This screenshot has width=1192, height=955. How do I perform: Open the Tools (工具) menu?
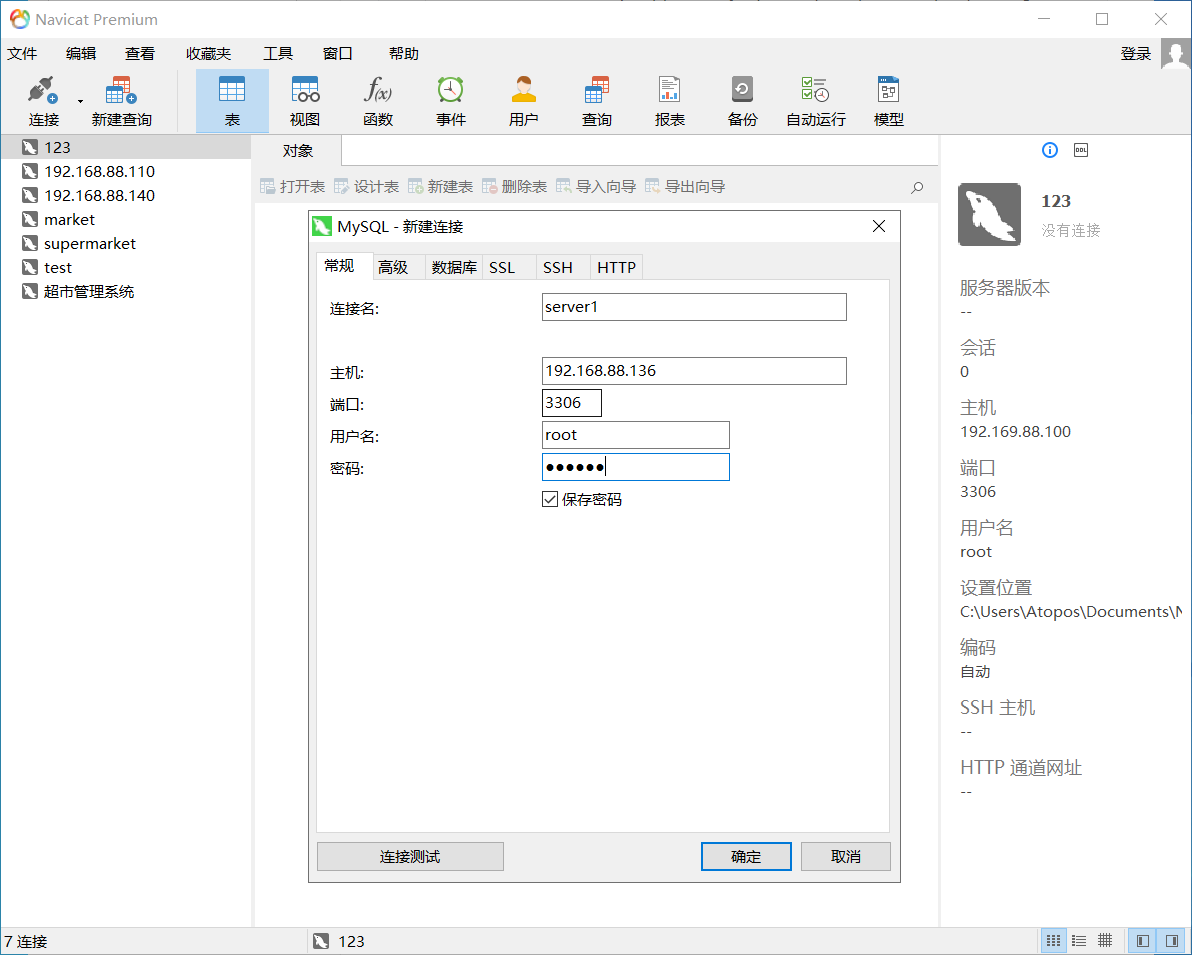point(278,54)
